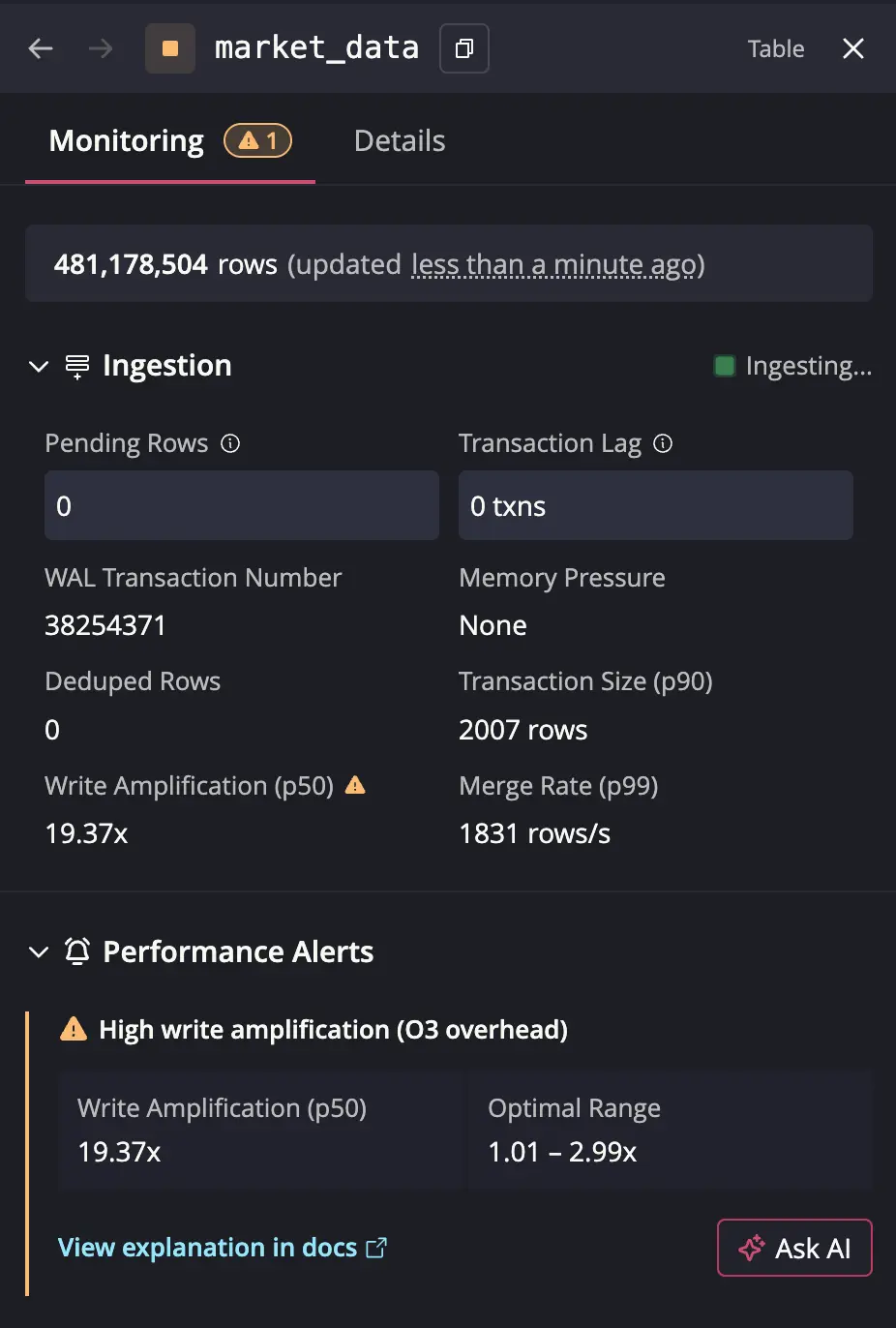Image resolution: width=896 pixels, height=1328 pixels.
Task: Click the Performance Alerts bell icon
Action: pos(77,951)
